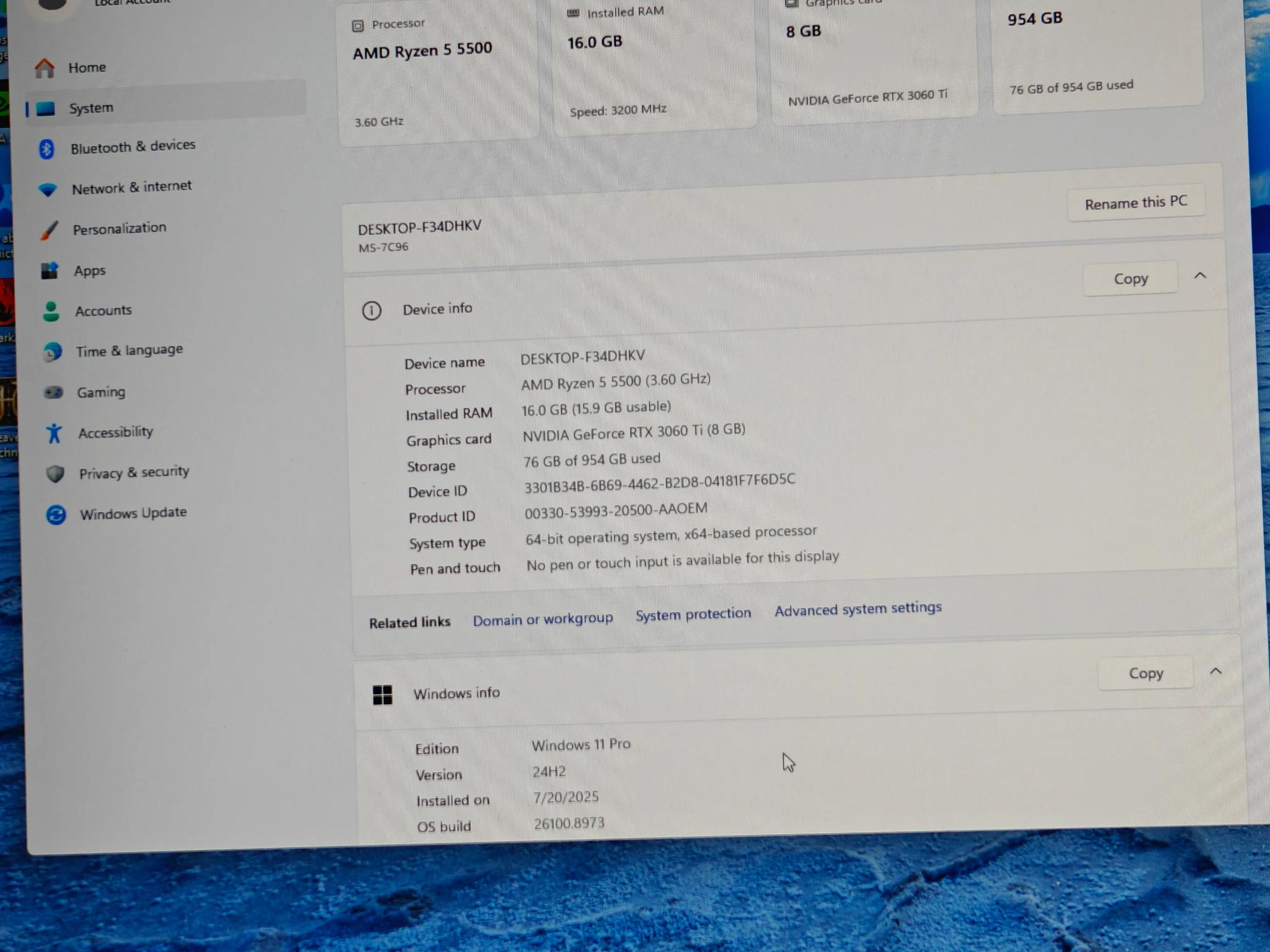Screen dimensions: 1270x952
Task: Go to Privacy & security
Action: pos(134,473)
